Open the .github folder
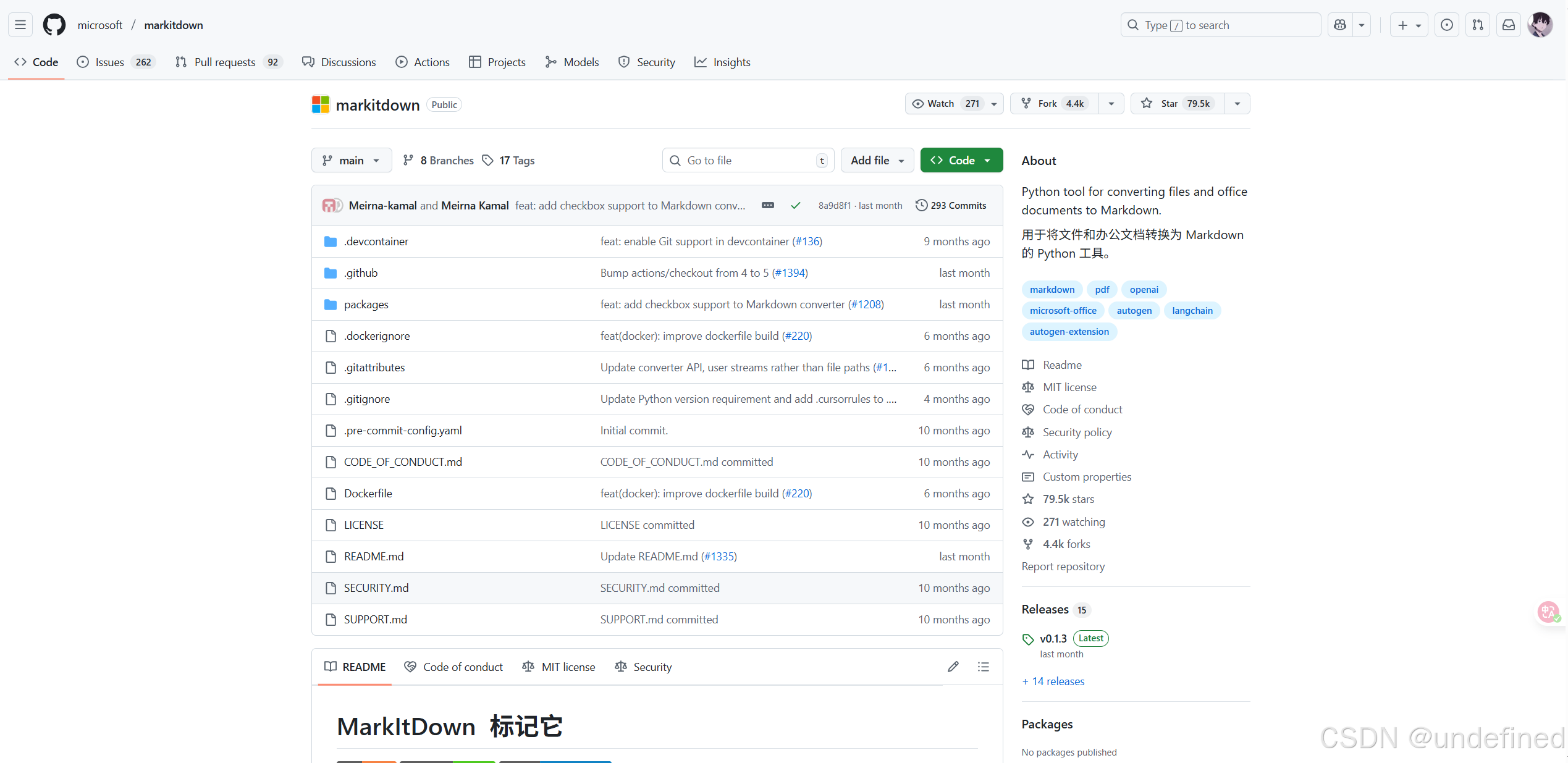1568x763 pixels. pyautogui.click(x=360, y=273)
